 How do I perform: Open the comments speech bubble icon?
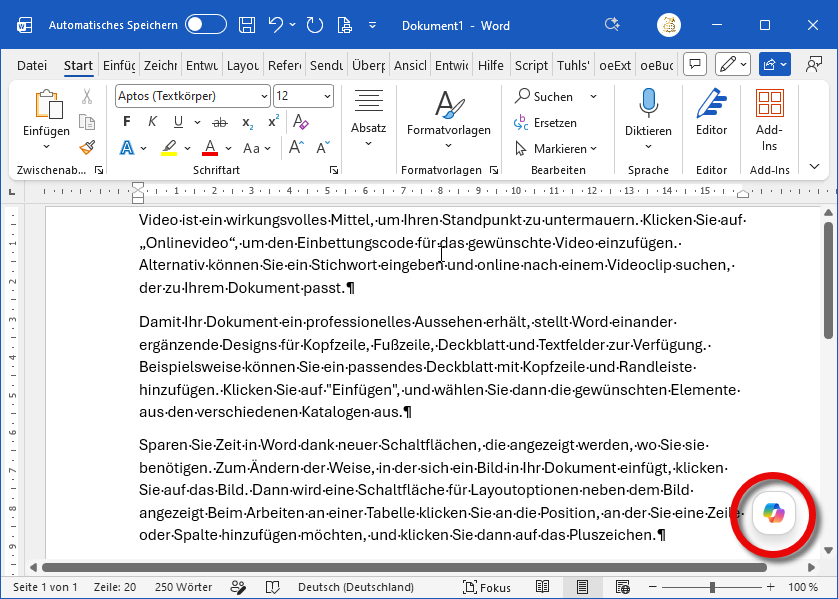(x=693, y=65)
